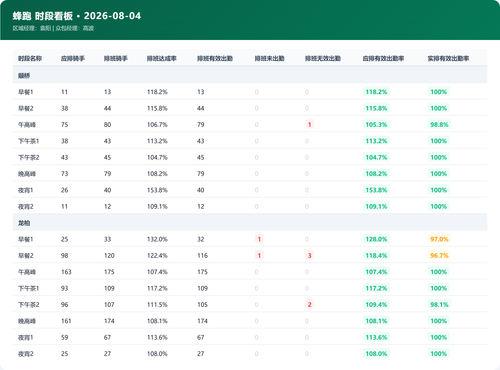
Task: Click the red "1" badge in the 106.7% row
Action: (x=309, y=125)
